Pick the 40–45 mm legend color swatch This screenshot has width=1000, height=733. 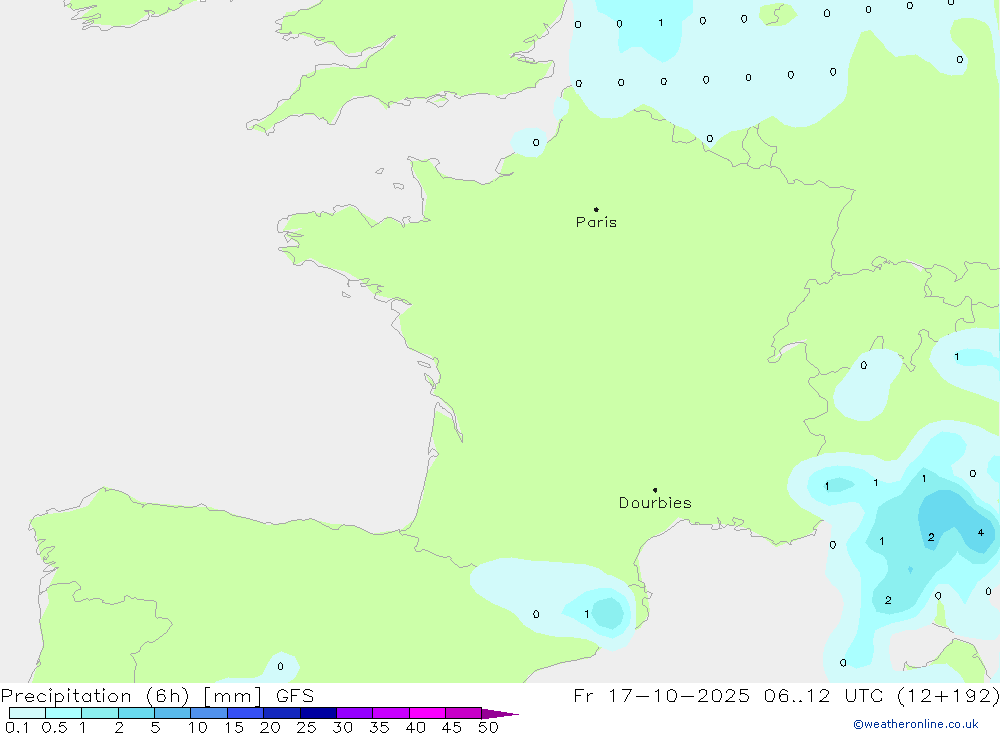(x=427, y=713)
